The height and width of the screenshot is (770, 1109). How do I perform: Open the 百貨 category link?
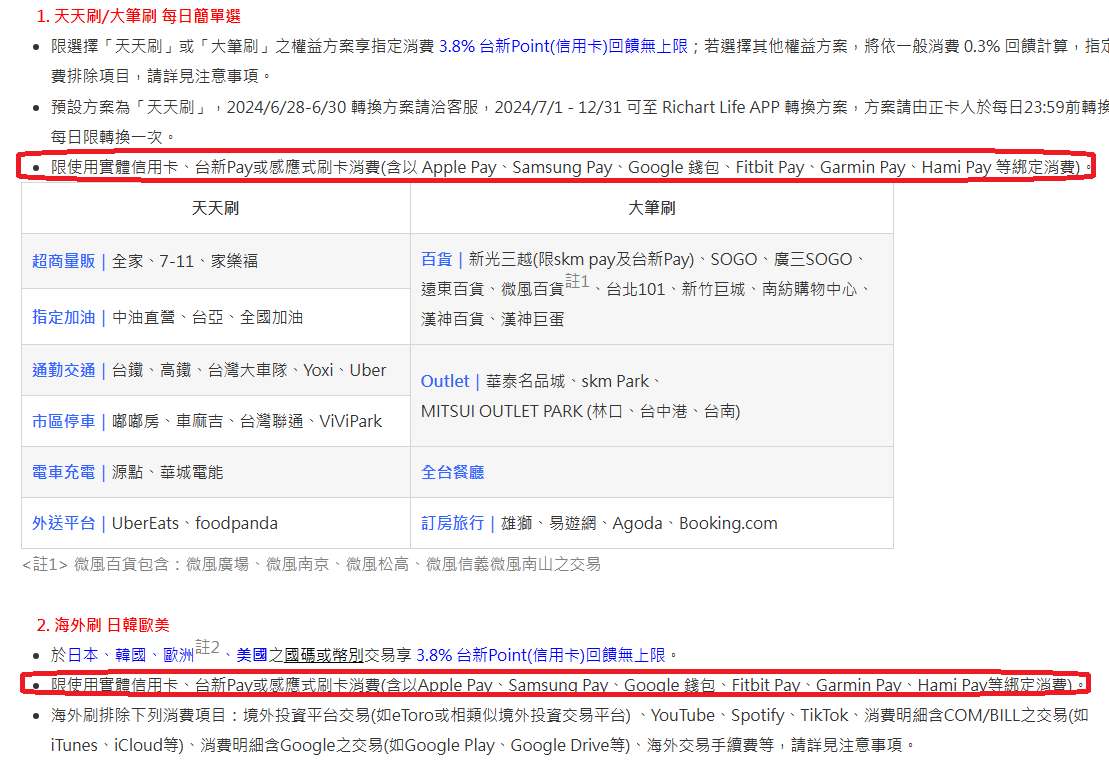[436, 259]
